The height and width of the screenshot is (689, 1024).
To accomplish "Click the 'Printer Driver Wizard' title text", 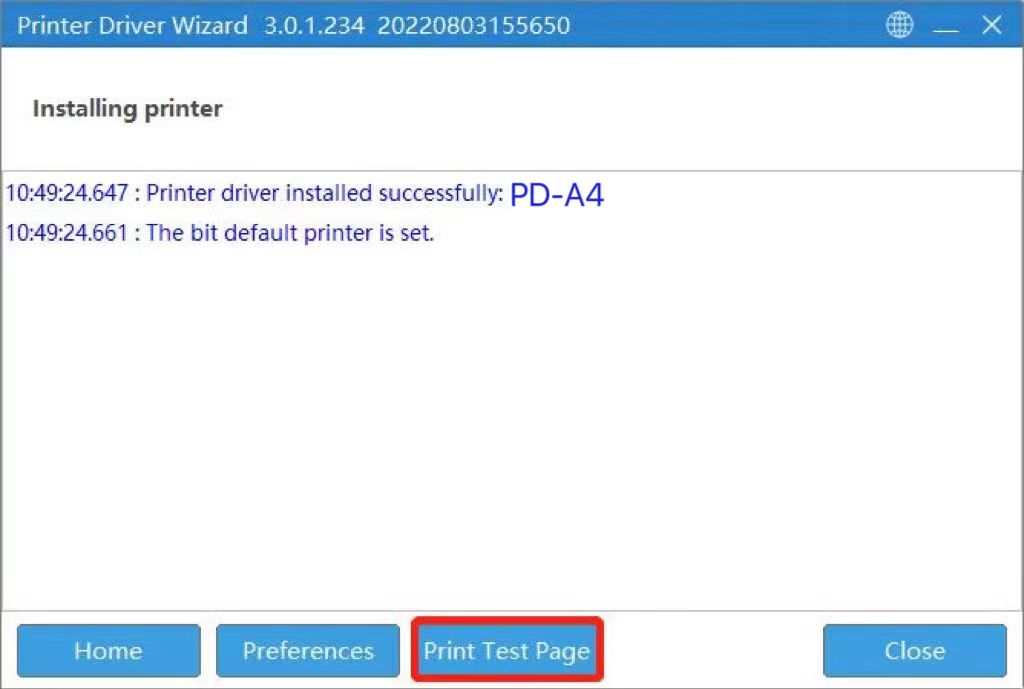I will tap(133, 25).
